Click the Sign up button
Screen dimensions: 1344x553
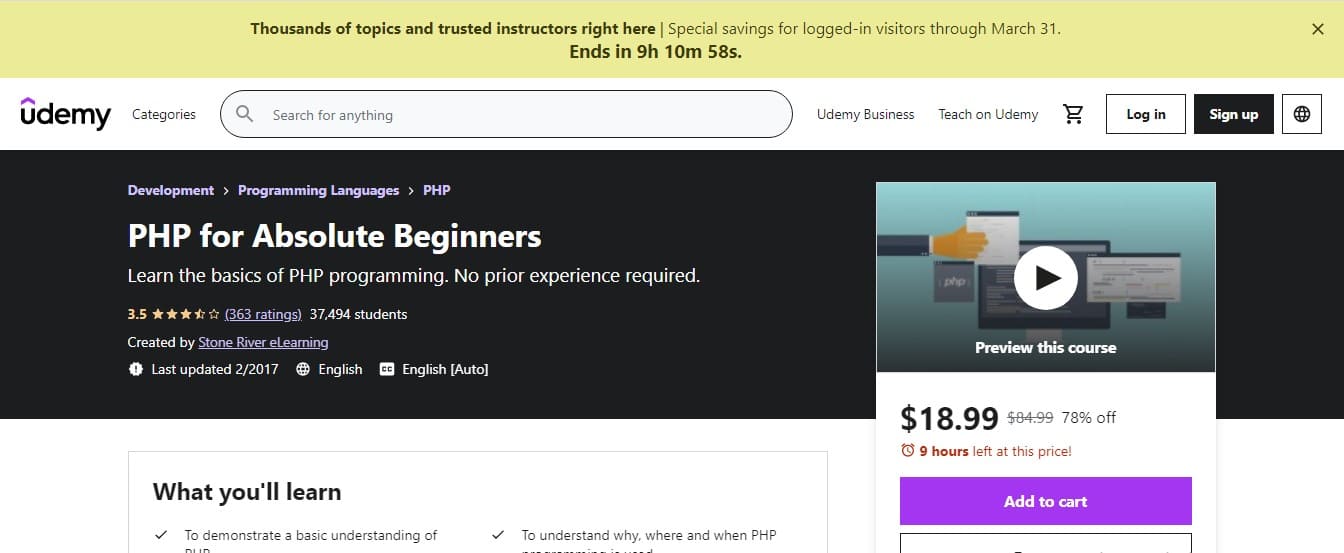(1234, 114)
